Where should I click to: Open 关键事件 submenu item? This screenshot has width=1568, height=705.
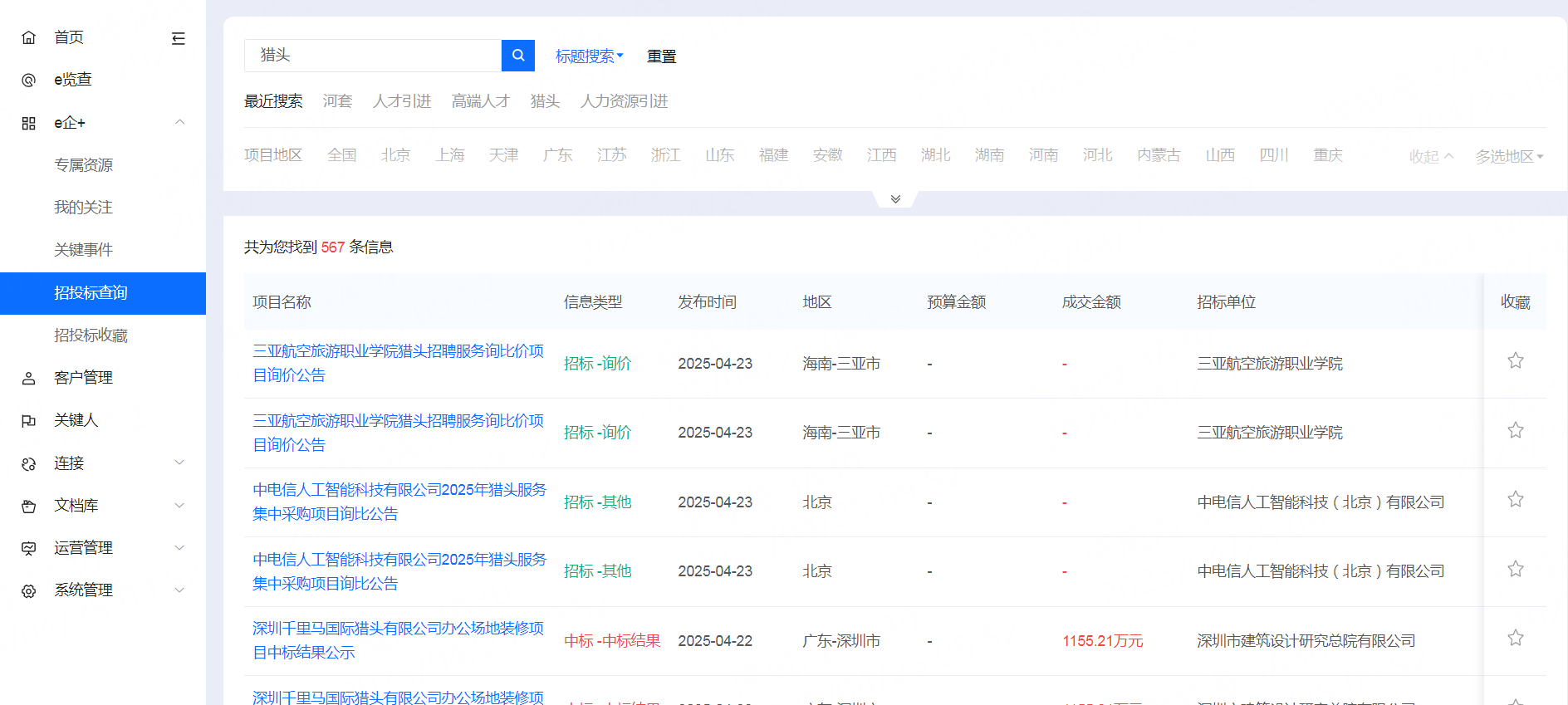84,250
